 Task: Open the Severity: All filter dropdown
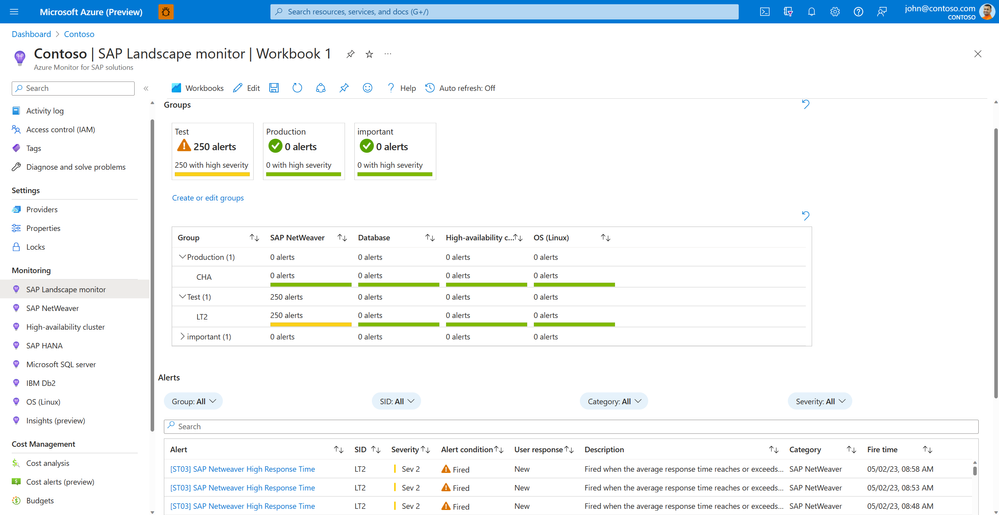tap(819, 401)
